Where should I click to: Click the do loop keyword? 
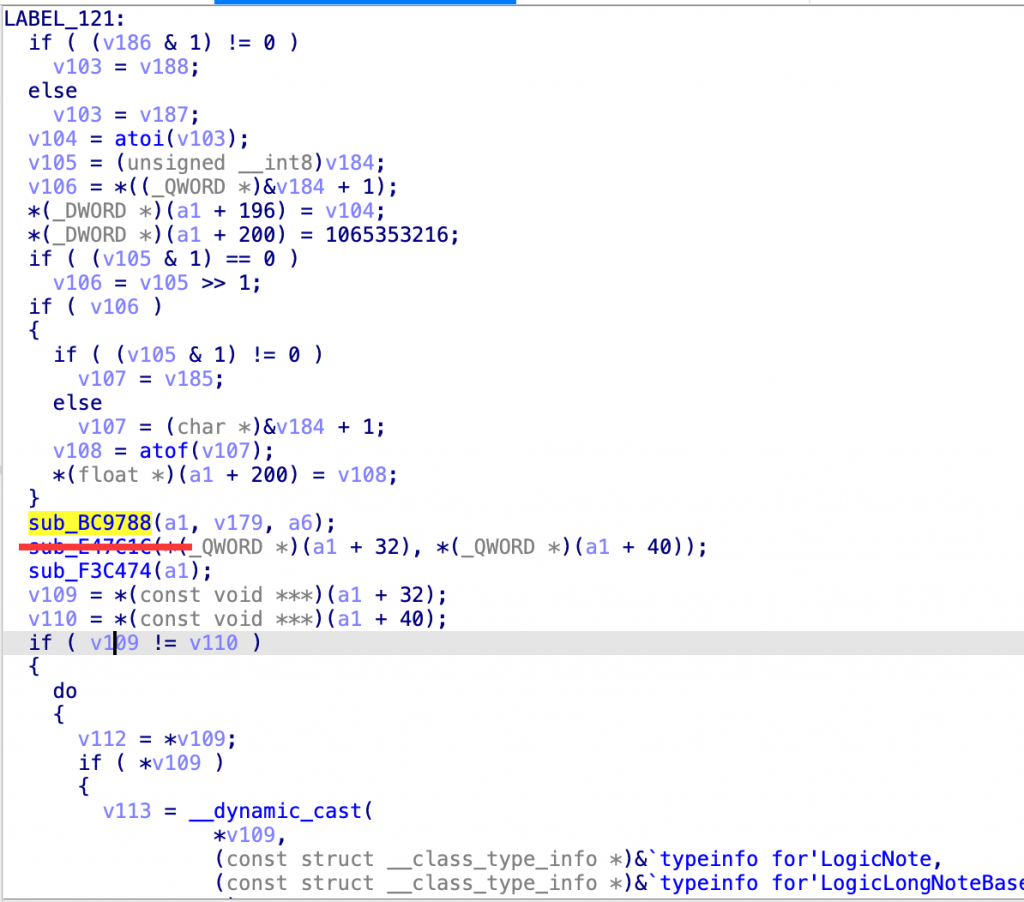point(65,691)
